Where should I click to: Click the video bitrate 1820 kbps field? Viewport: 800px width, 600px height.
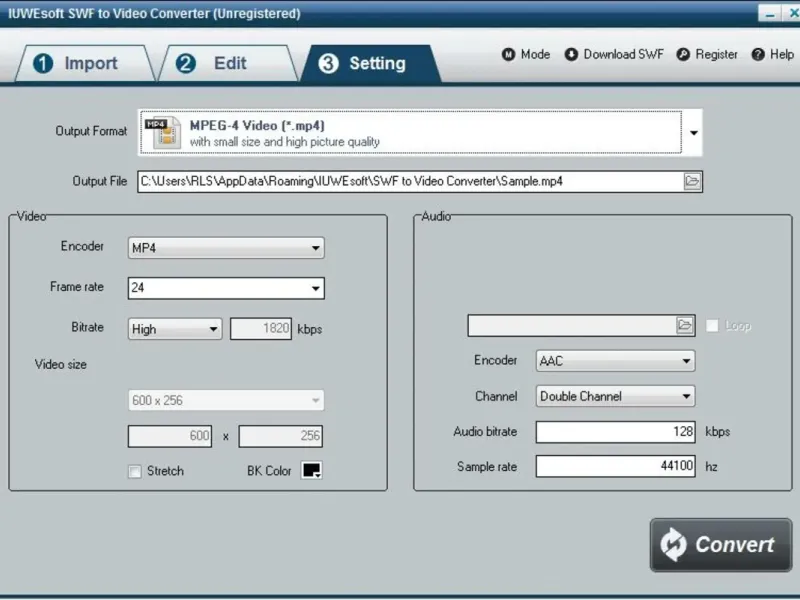tap(261, 329)
